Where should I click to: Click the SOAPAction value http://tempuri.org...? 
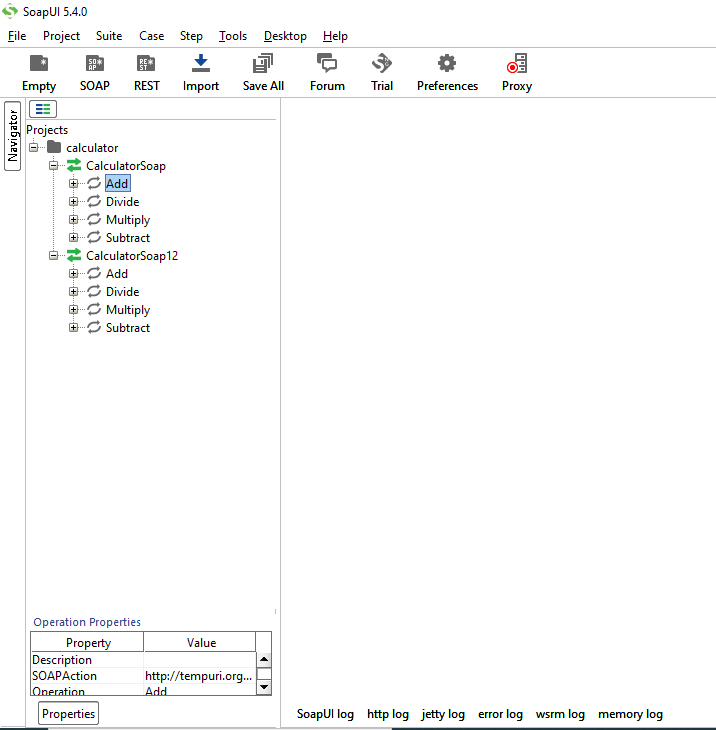[x=200, y=676]
